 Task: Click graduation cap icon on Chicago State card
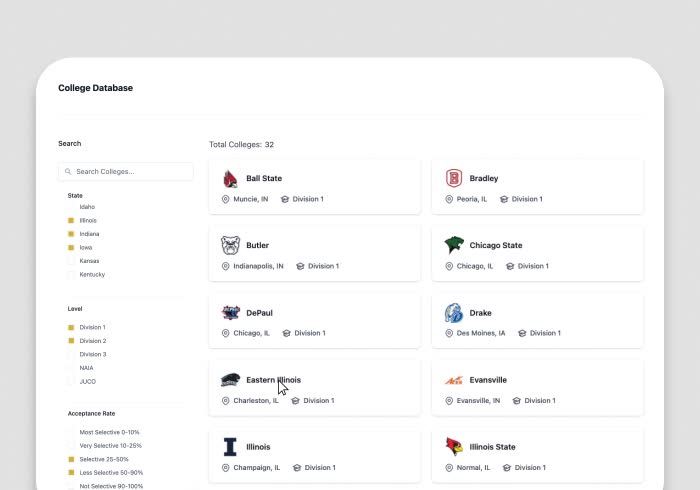(x=510, y=266)
